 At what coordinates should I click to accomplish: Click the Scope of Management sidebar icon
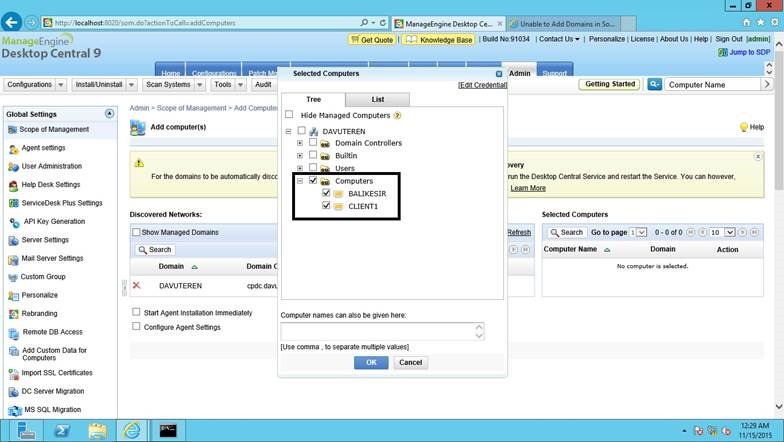pyautogui.click(x=12, y=130)
